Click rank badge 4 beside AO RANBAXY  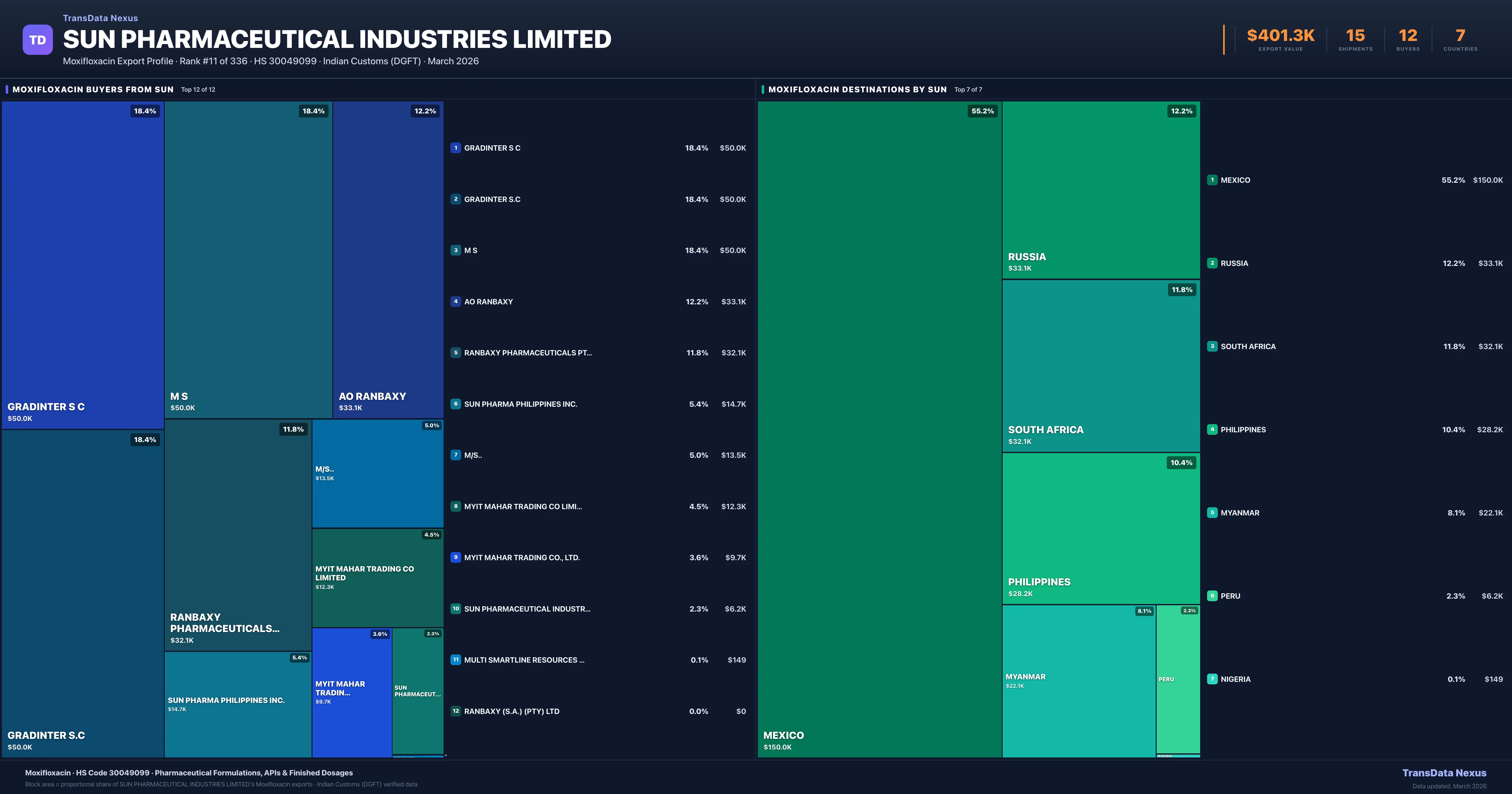pyautogui.click(x=455, y=301)
